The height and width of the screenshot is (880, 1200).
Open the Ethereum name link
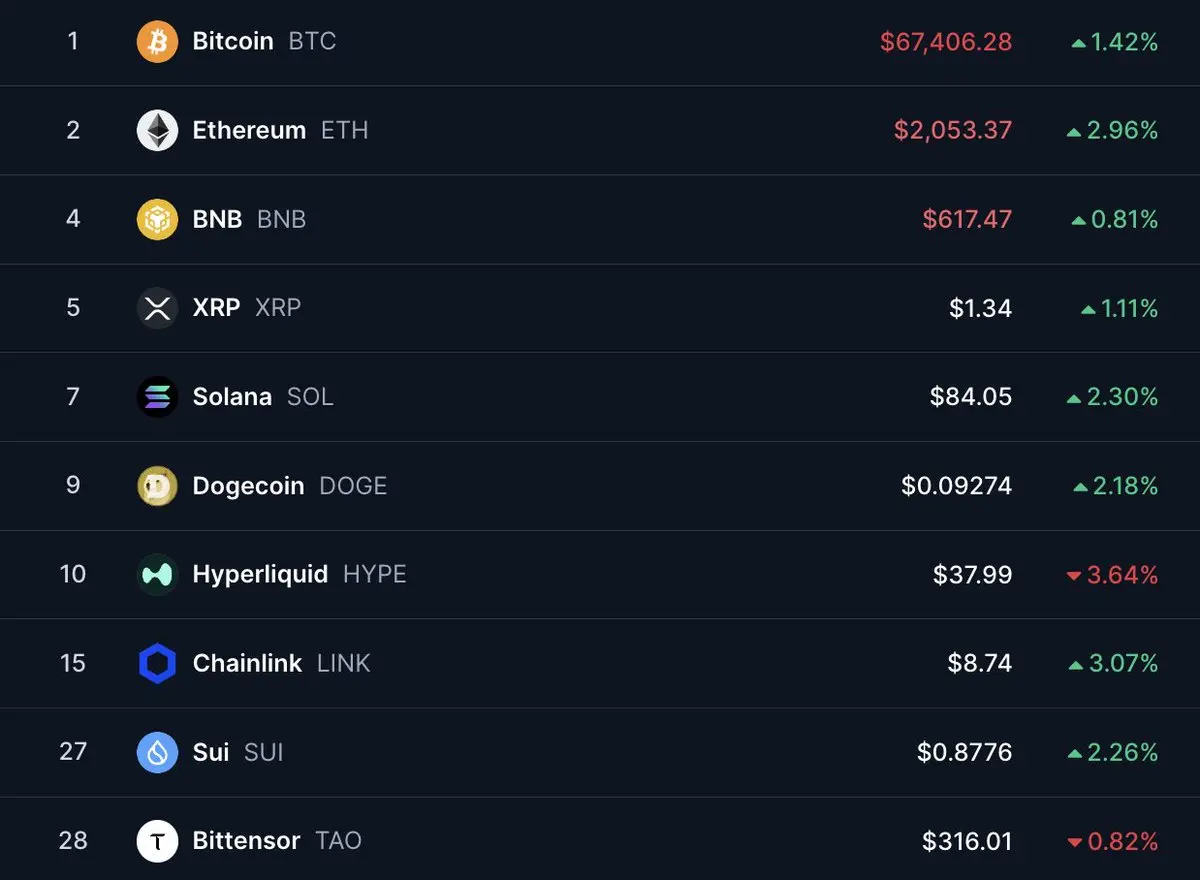pos(249,131)
